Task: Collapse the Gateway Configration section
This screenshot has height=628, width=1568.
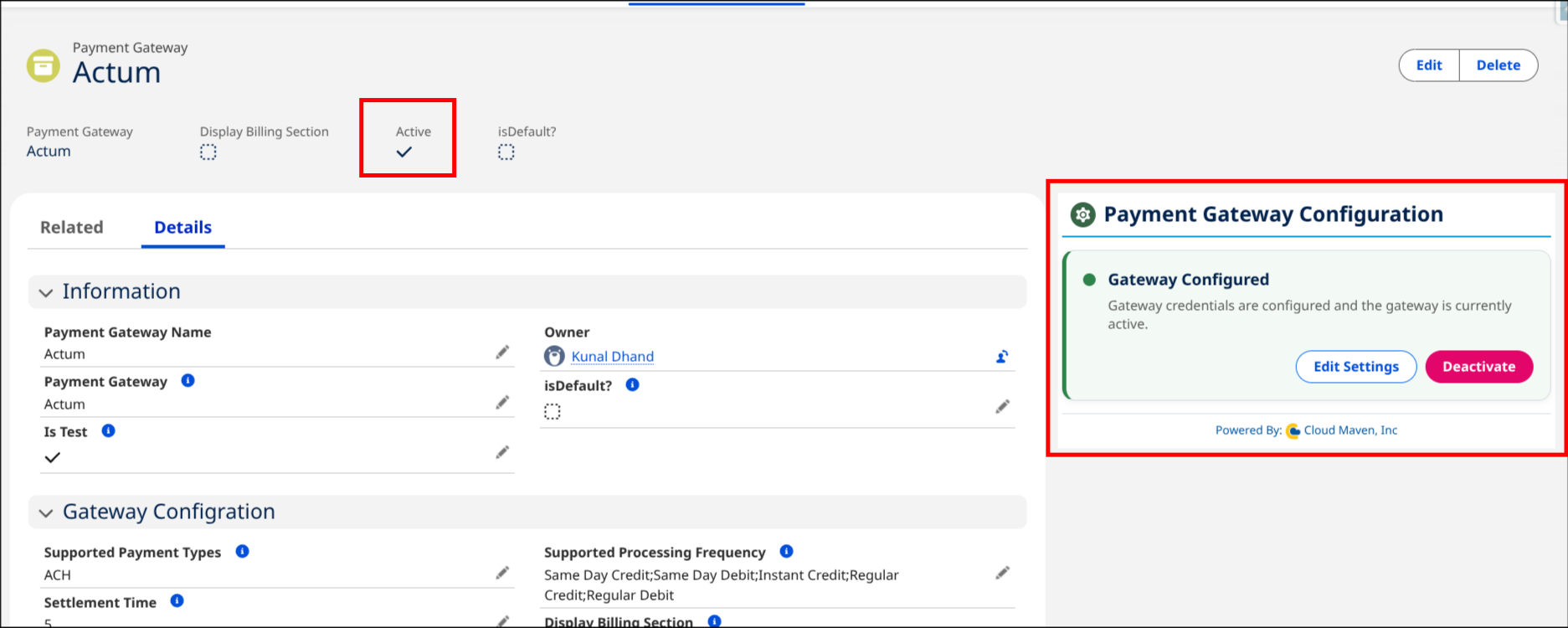Action: tap(46, 512)
